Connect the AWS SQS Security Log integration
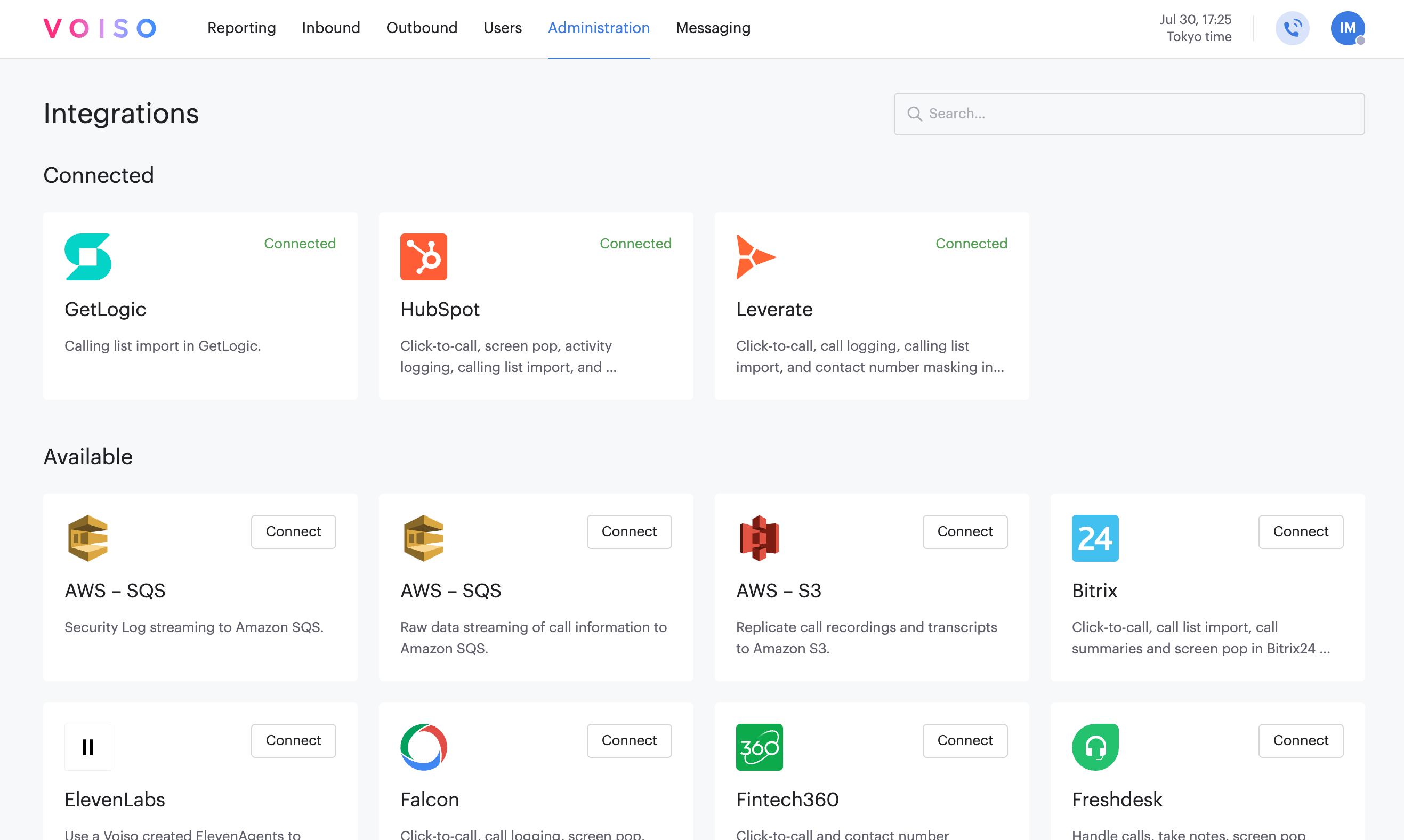The height and width of the screenshot is (840, 1404). [293, 531]
